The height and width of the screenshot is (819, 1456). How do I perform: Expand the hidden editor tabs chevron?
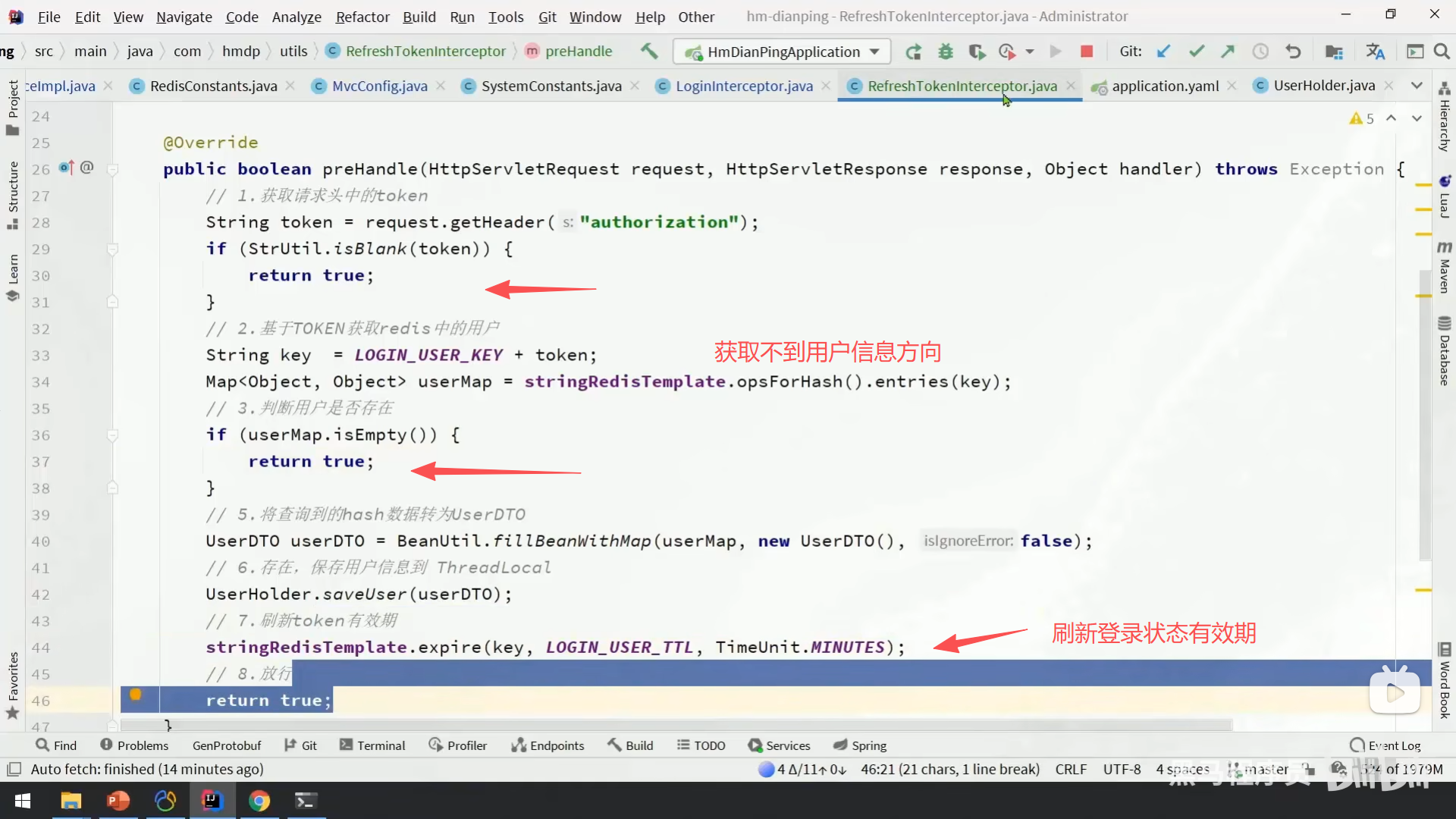pyautogui.click(x=1417, y=86)
